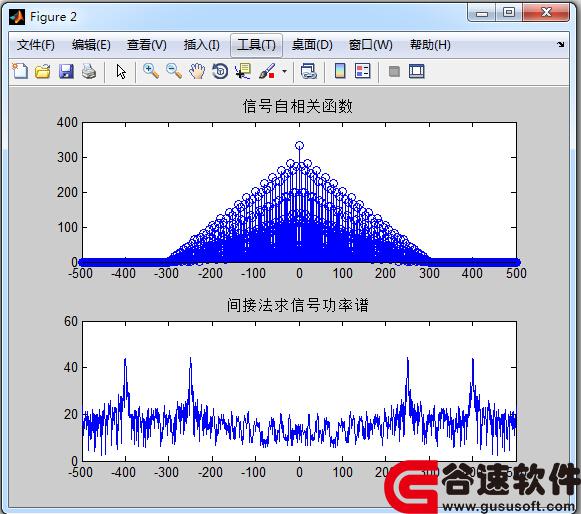Open the 查看(V) menu
581x514 pixels.
click(147, 45)
